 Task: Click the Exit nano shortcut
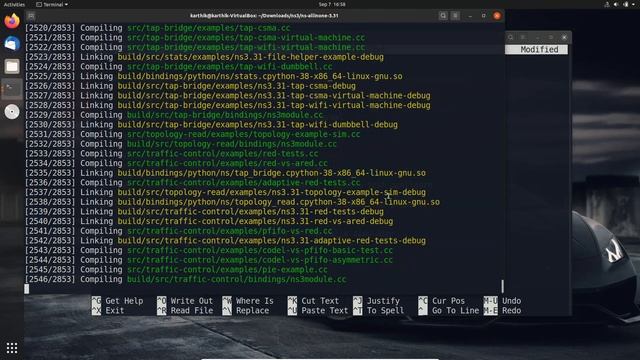coord(108,311)
